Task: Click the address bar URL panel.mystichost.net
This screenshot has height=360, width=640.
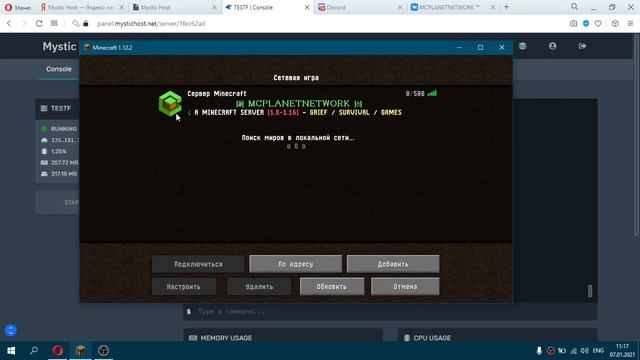Action: (151, 24)
